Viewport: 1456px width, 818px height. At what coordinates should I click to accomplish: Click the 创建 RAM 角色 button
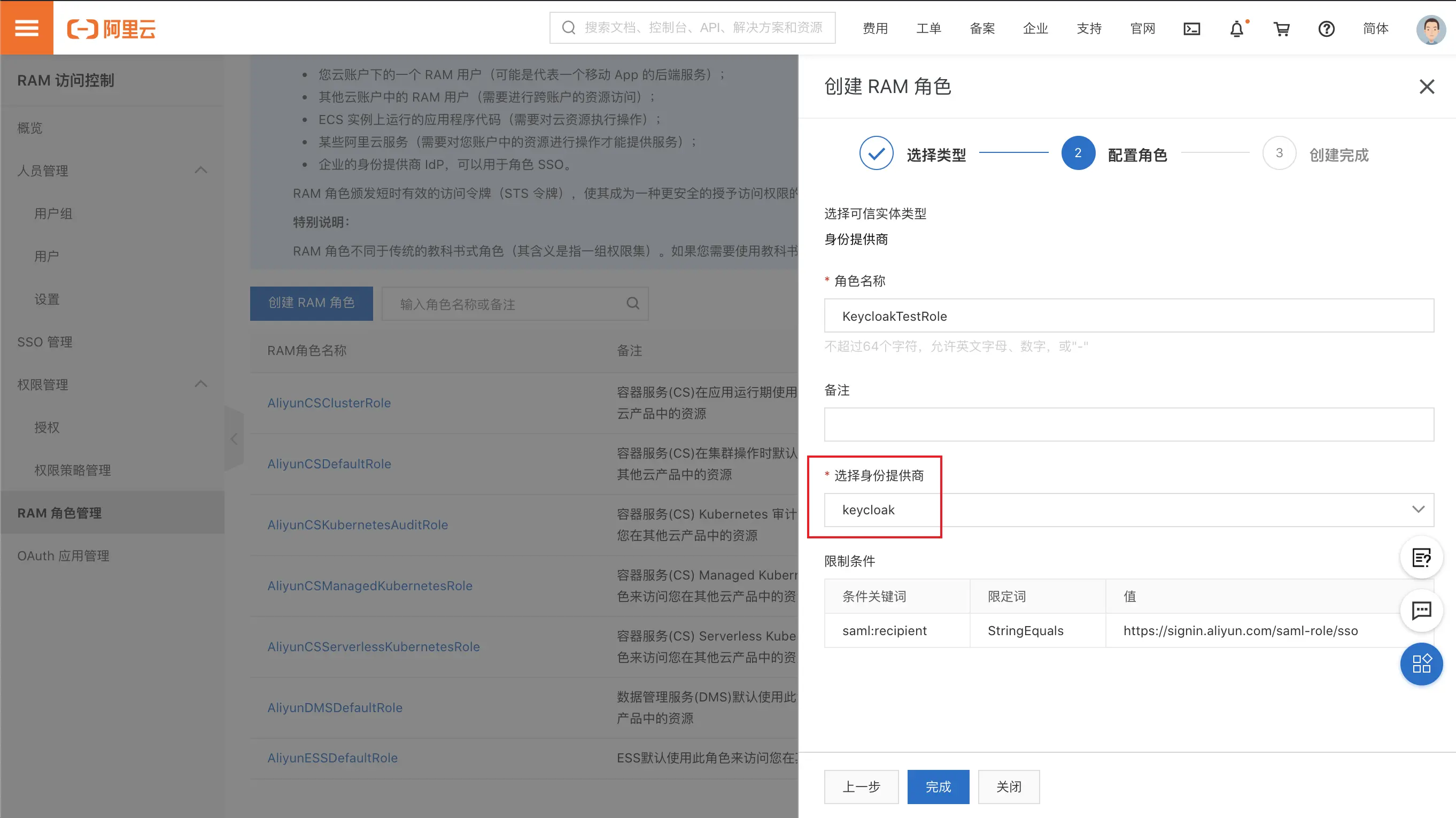[x=311, y=303]
